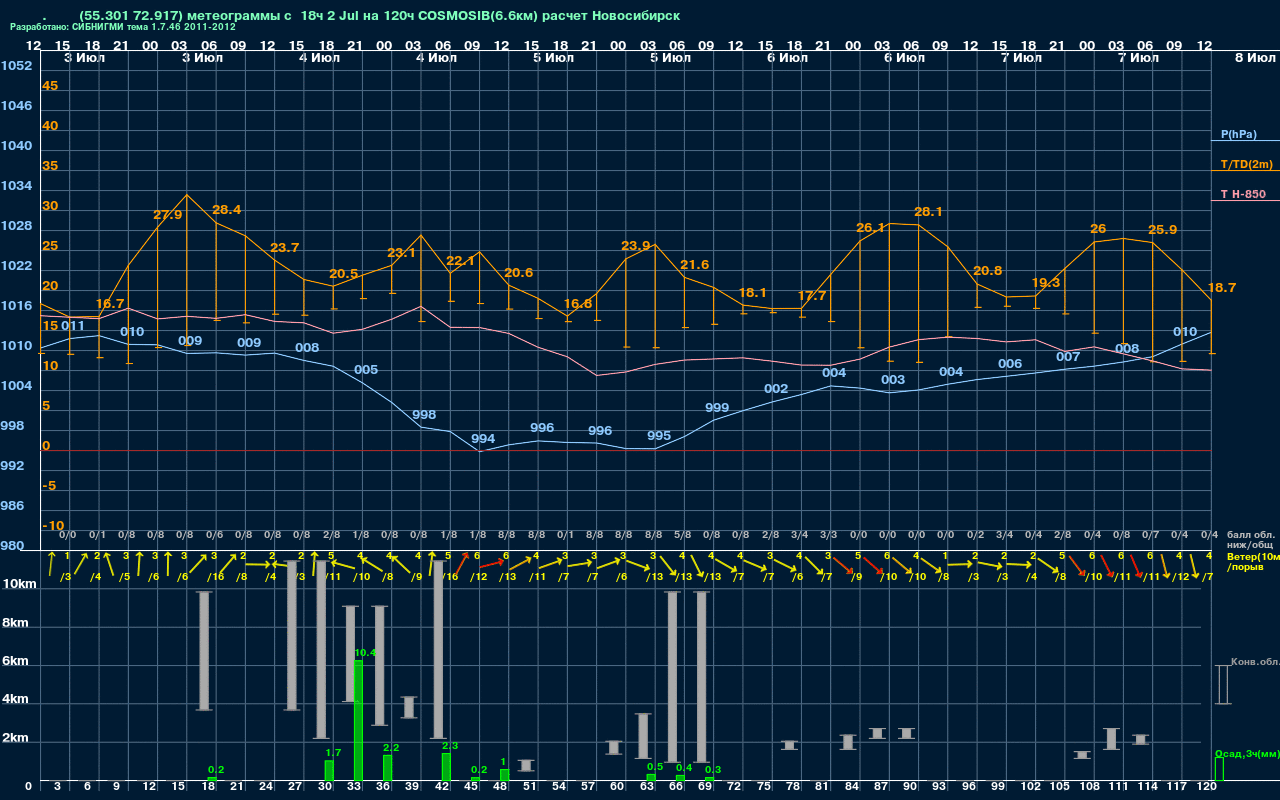This screenshot has width=1280, height=800.
Task: Click the 21.6 temperature value
Action: coord(694,265)
